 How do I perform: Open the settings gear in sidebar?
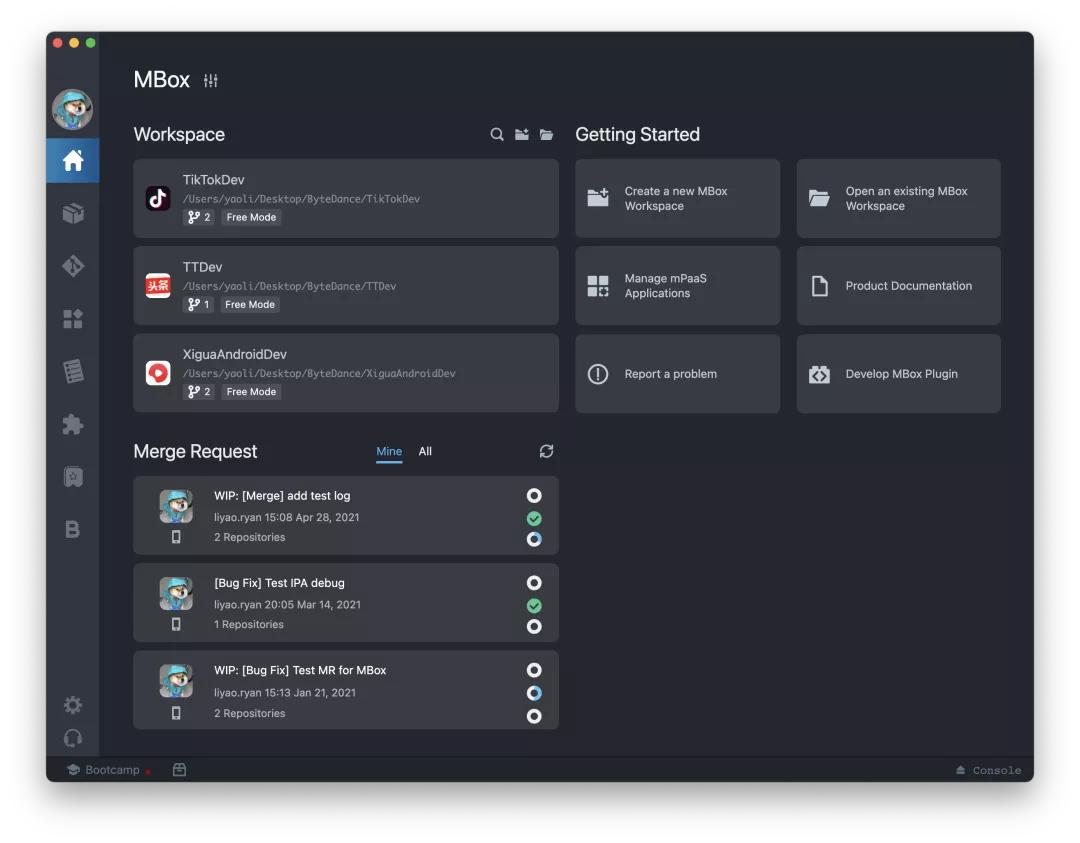click(73, 705)
